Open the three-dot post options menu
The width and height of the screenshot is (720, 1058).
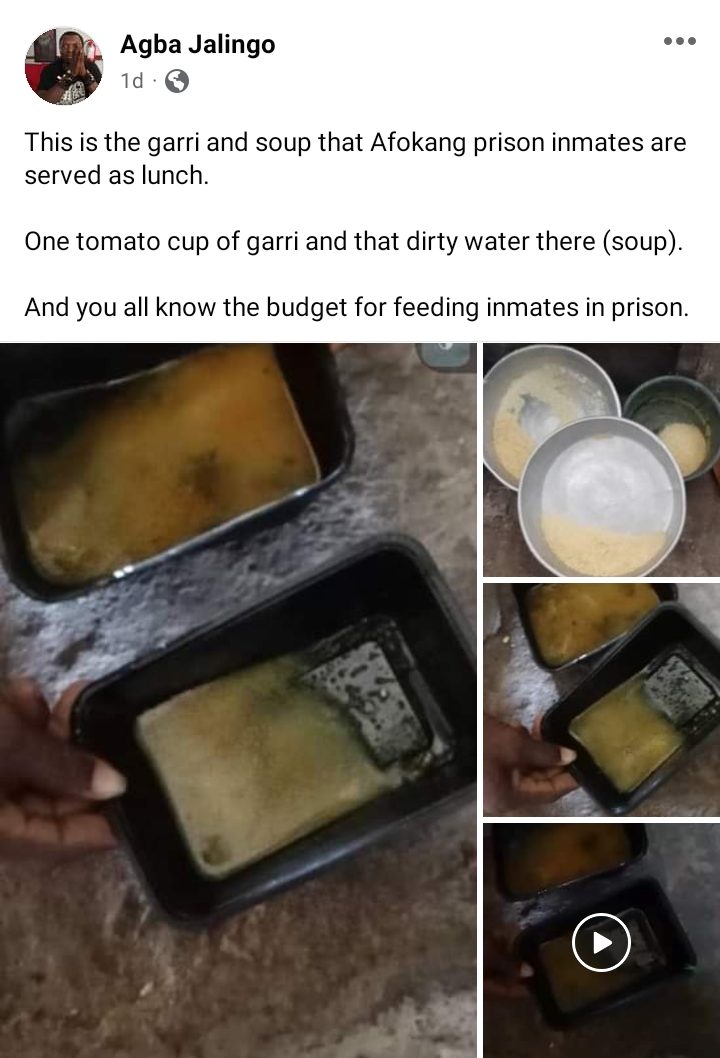[x=680, y=41]
